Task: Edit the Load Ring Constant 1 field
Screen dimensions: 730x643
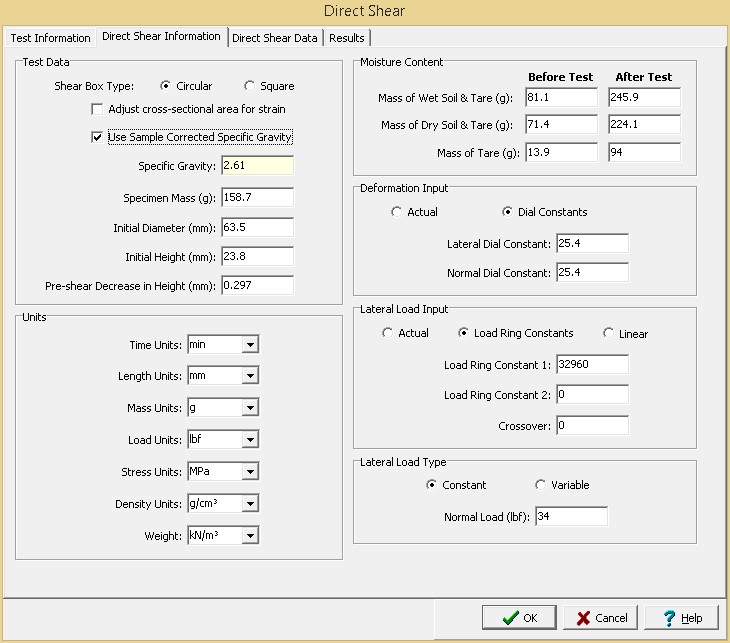Action: pyautogui.click(x=591, y=365)
